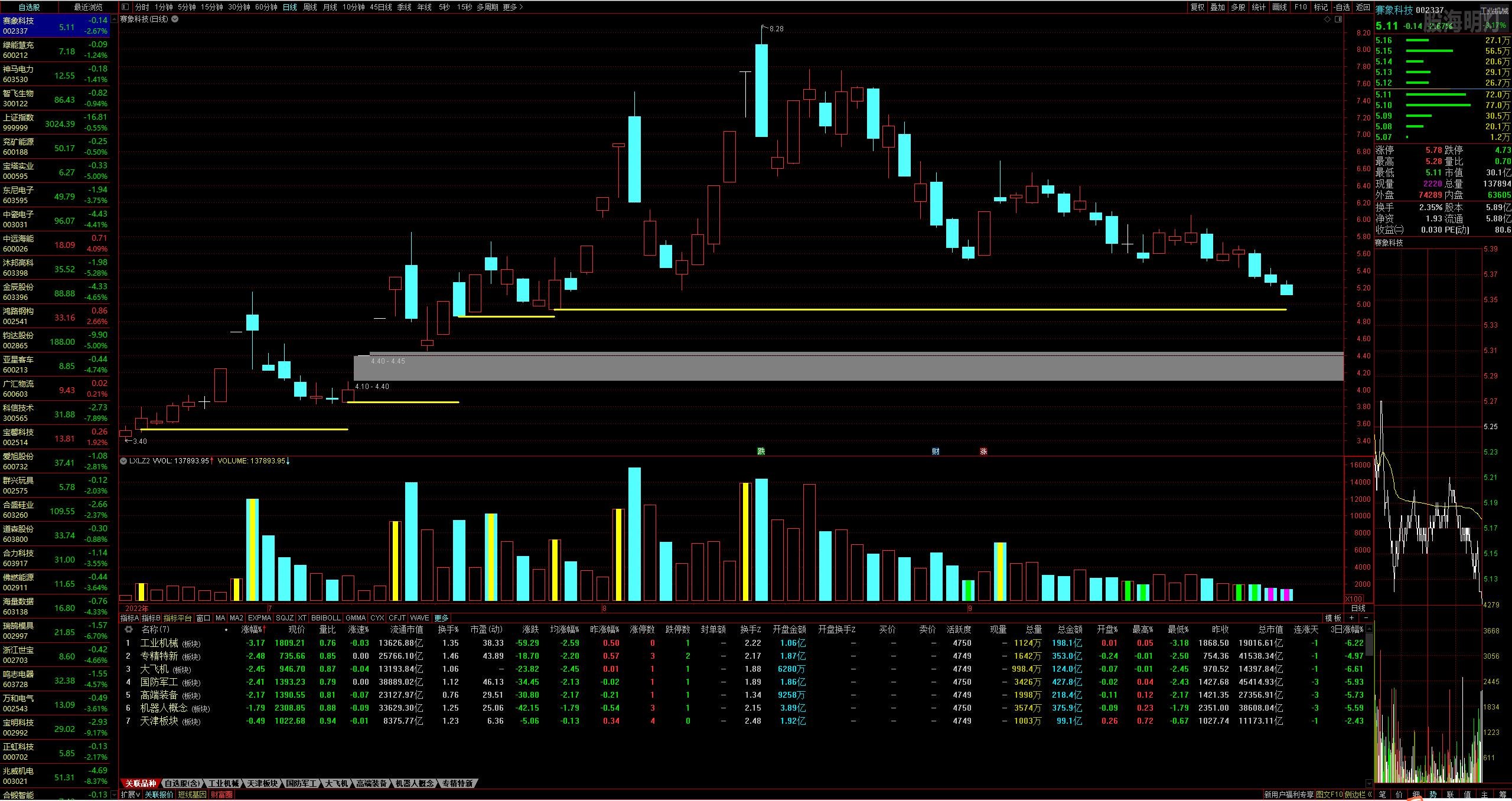Image resolution: width=1512 pixels, height=801 pixels.
Task: Click 工业机械 sector link in quote header
Action: (1495, 11)
